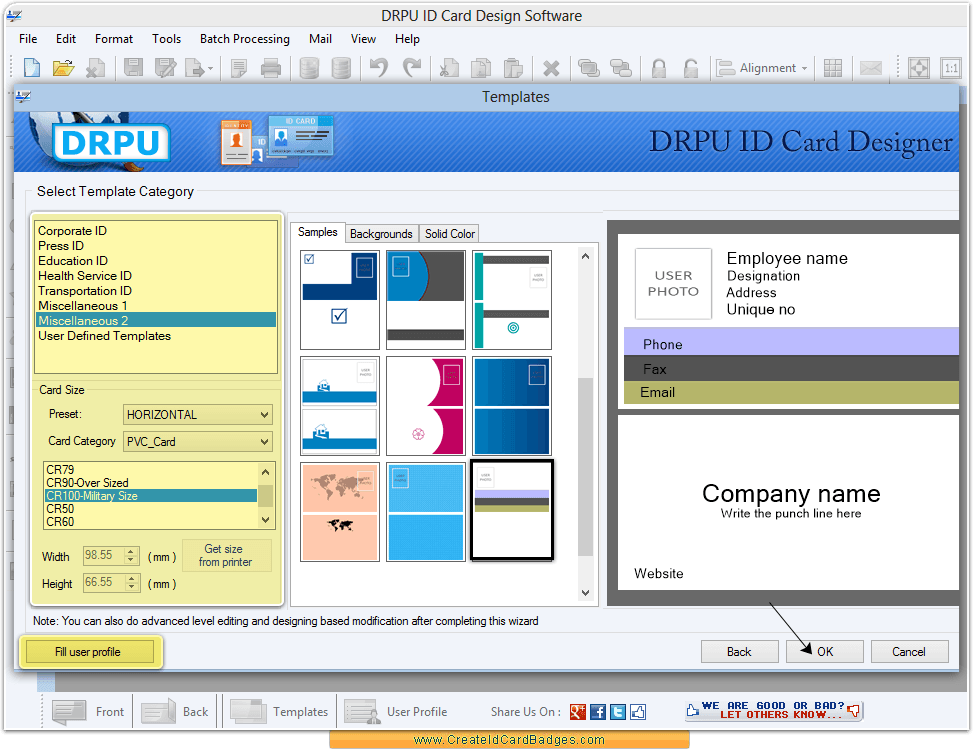Viewport: 973px width, 750px height.
Task: Click the envelope mail toolbar icon
Action: pyautogui.click(x=871, y=68)
